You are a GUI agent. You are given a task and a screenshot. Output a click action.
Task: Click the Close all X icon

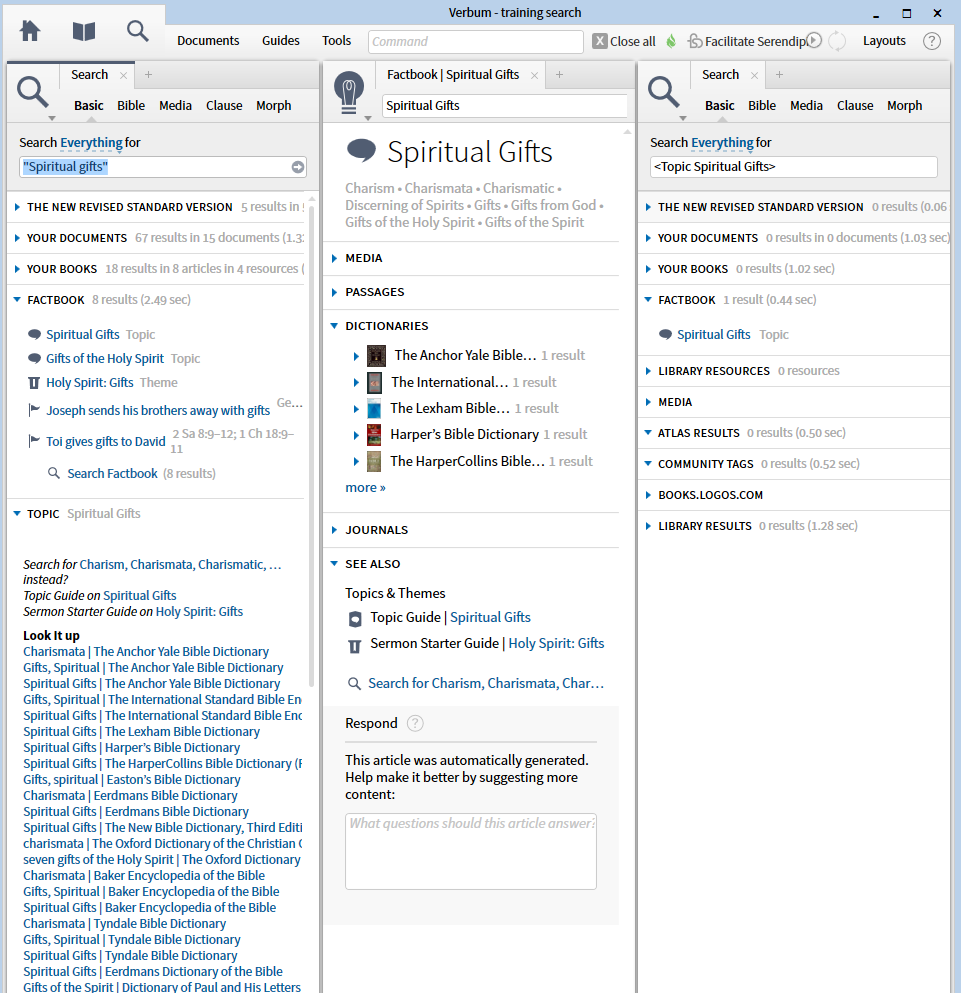[x=599, y=41]
